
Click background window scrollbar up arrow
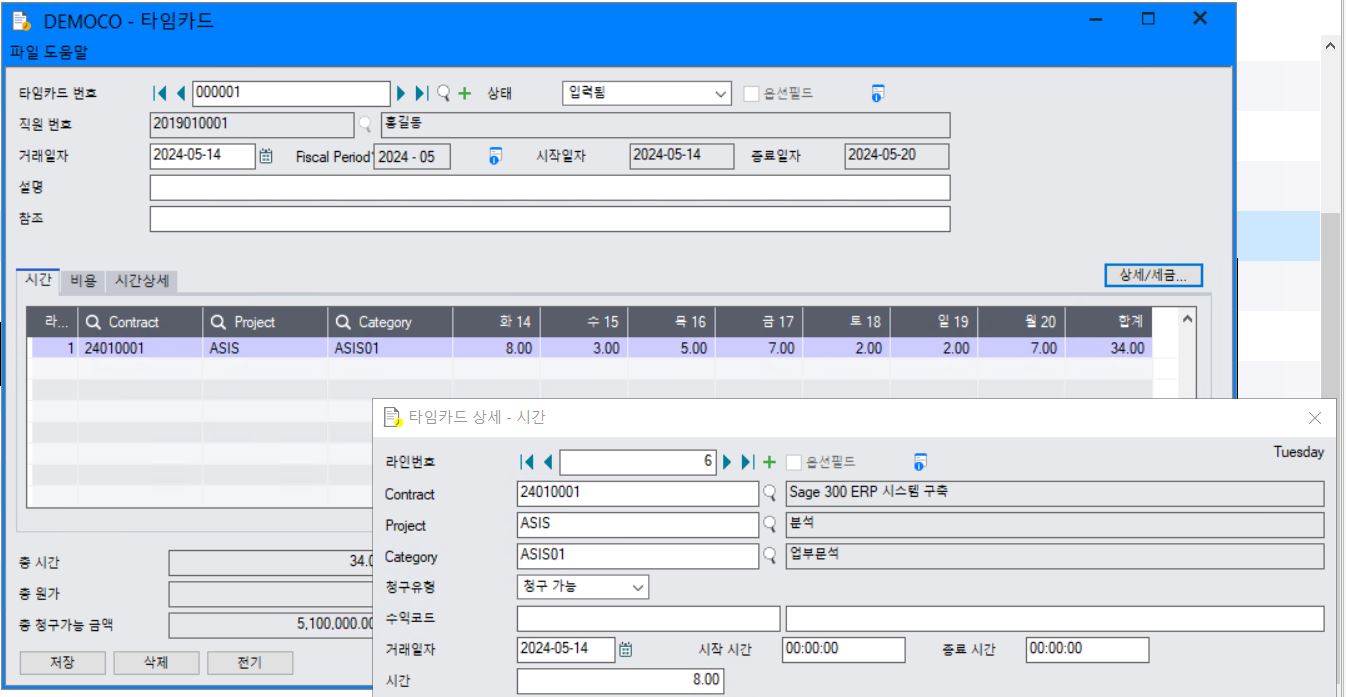pos(1330,46)
